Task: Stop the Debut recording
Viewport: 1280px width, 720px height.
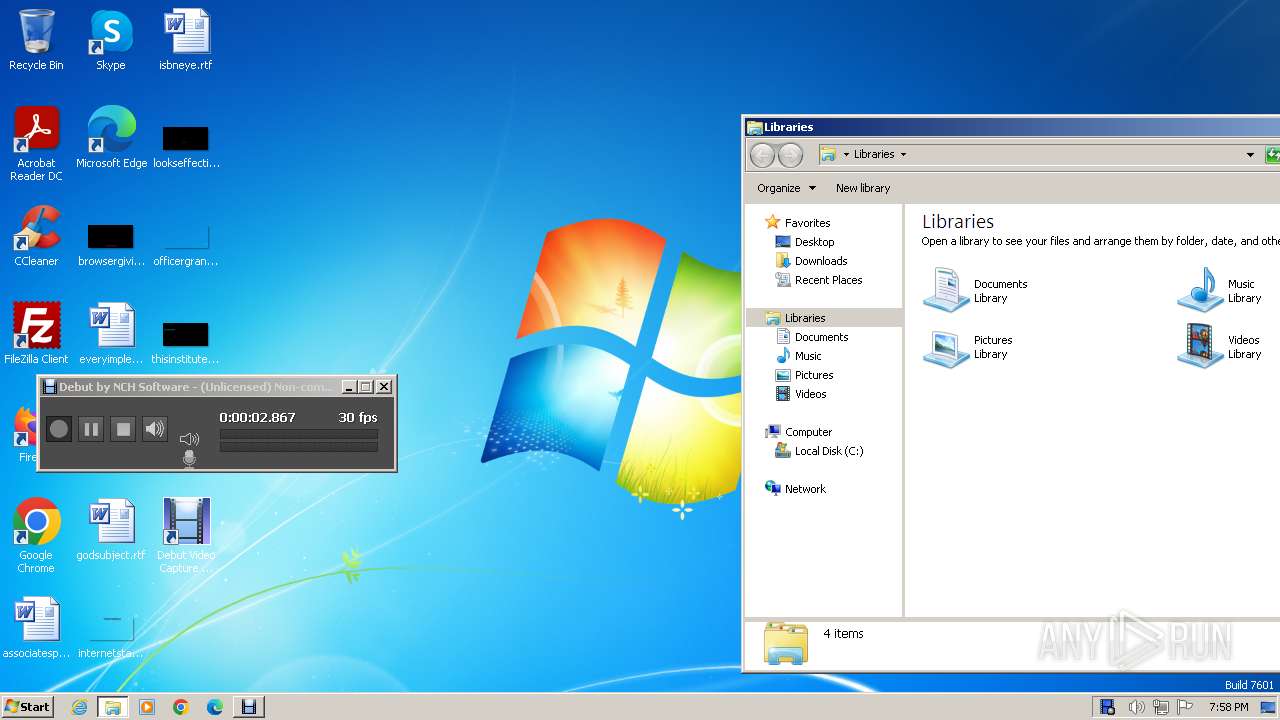Action: click(x=123, y=429)
